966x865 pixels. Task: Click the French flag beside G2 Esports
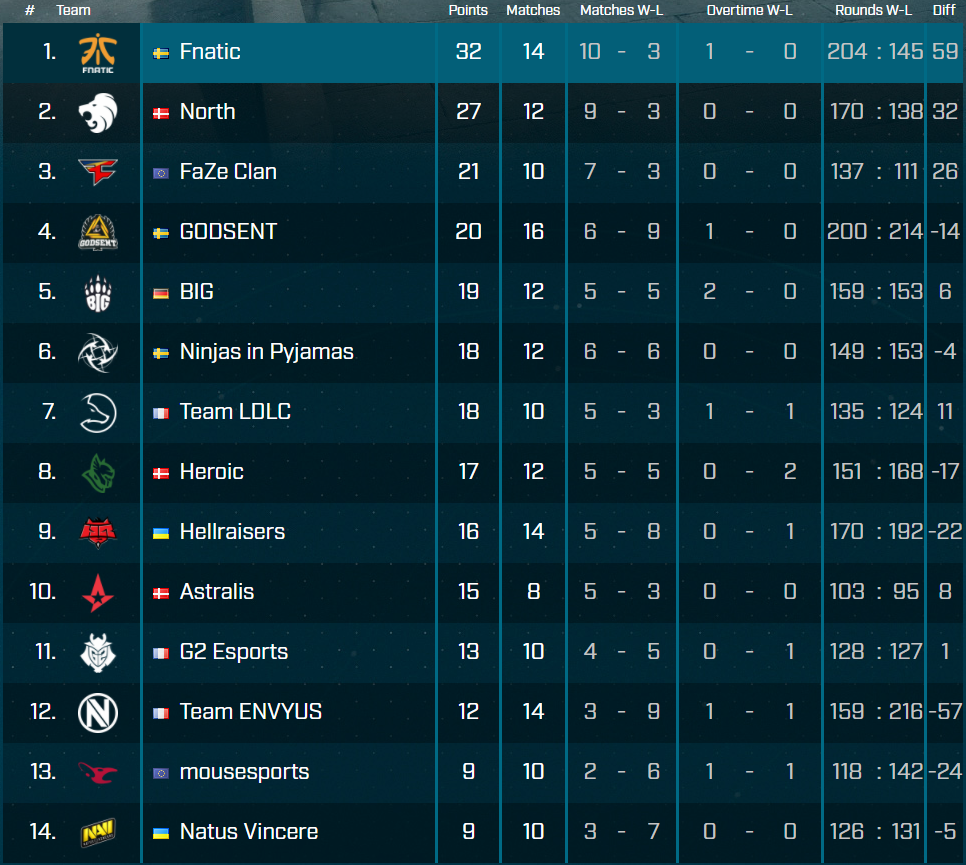[x=161, y=654]
